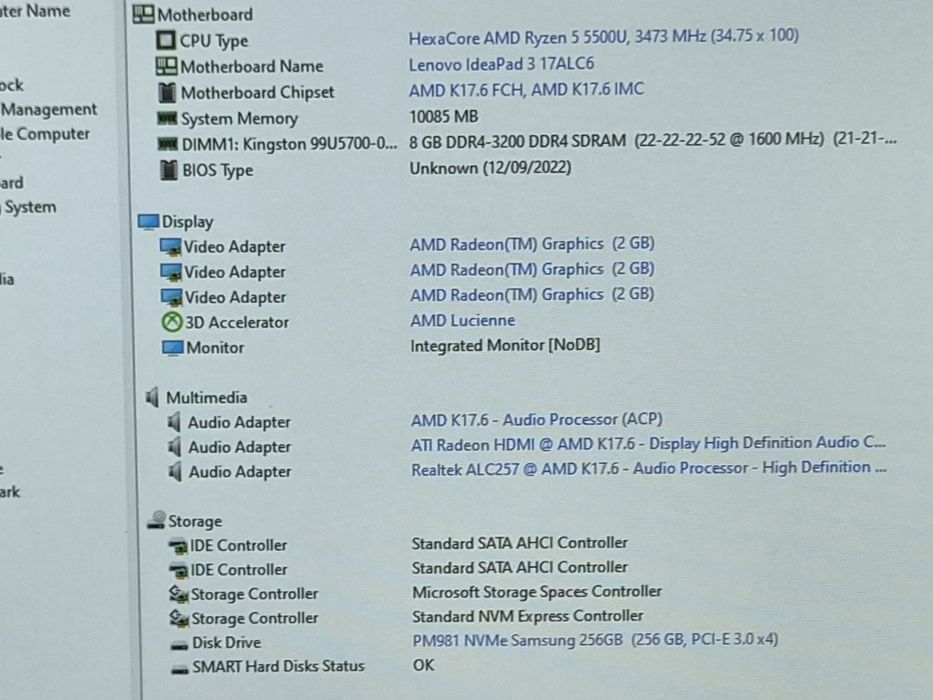Select 'Unknown (12/09/2022)' BIOS value
The width and height of the screenshot is (933, 700).
[490, 168]
